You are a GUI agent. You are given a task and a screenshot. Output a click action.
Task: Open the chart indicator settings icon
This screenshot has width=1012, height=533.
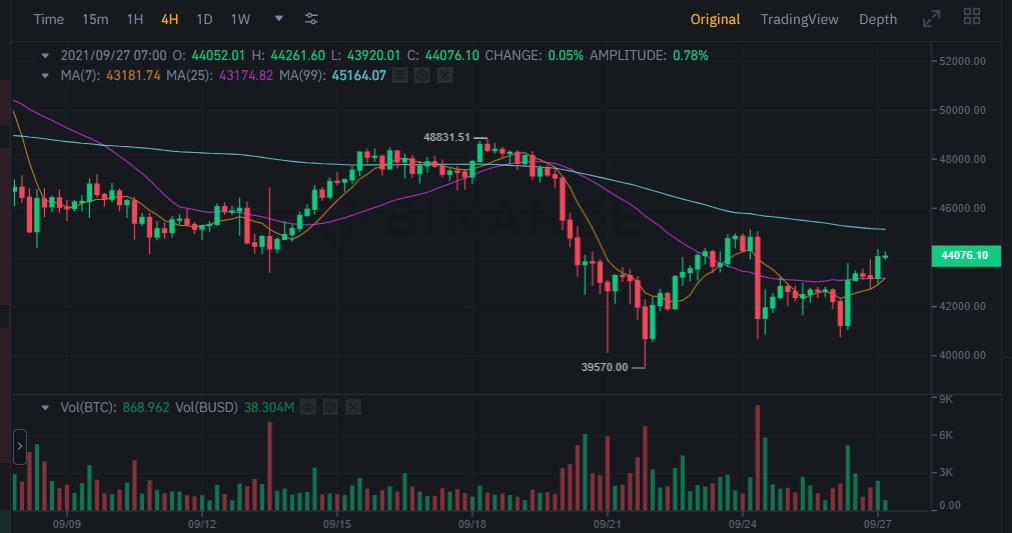(312, 19)
